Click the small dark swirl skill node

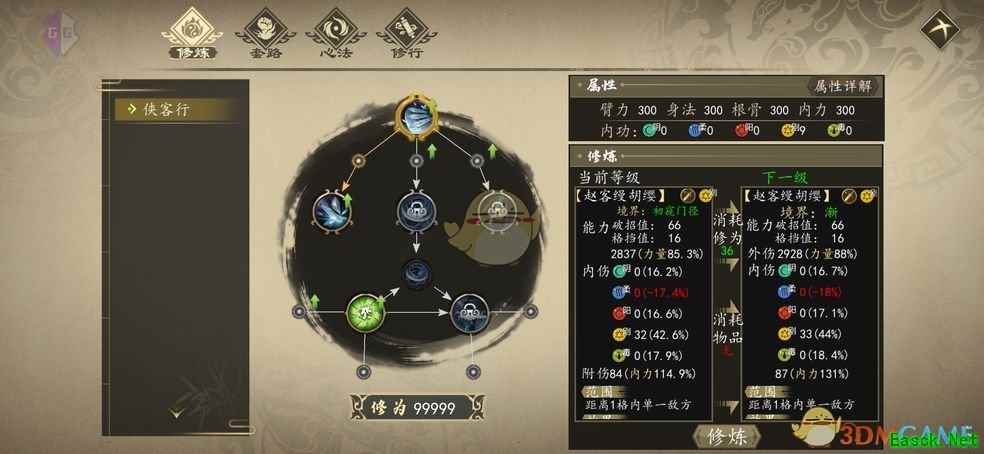point(416,274)
